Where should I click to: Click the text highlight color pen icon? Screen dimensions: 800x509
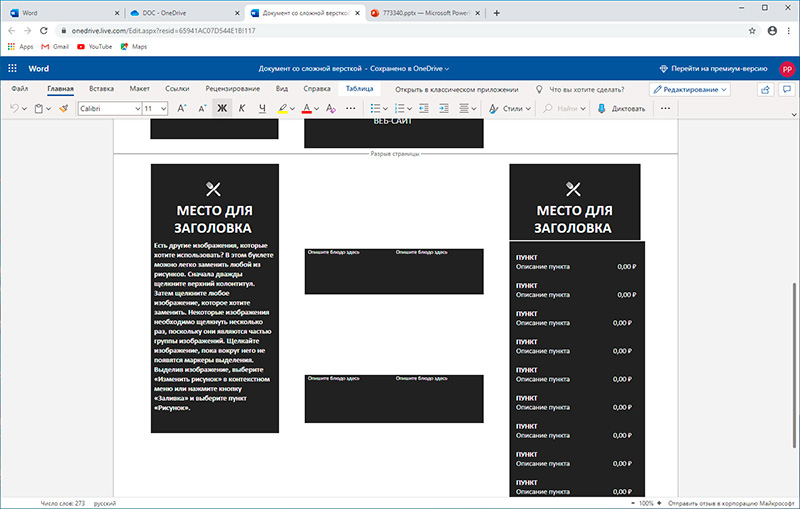coord(283,108)
